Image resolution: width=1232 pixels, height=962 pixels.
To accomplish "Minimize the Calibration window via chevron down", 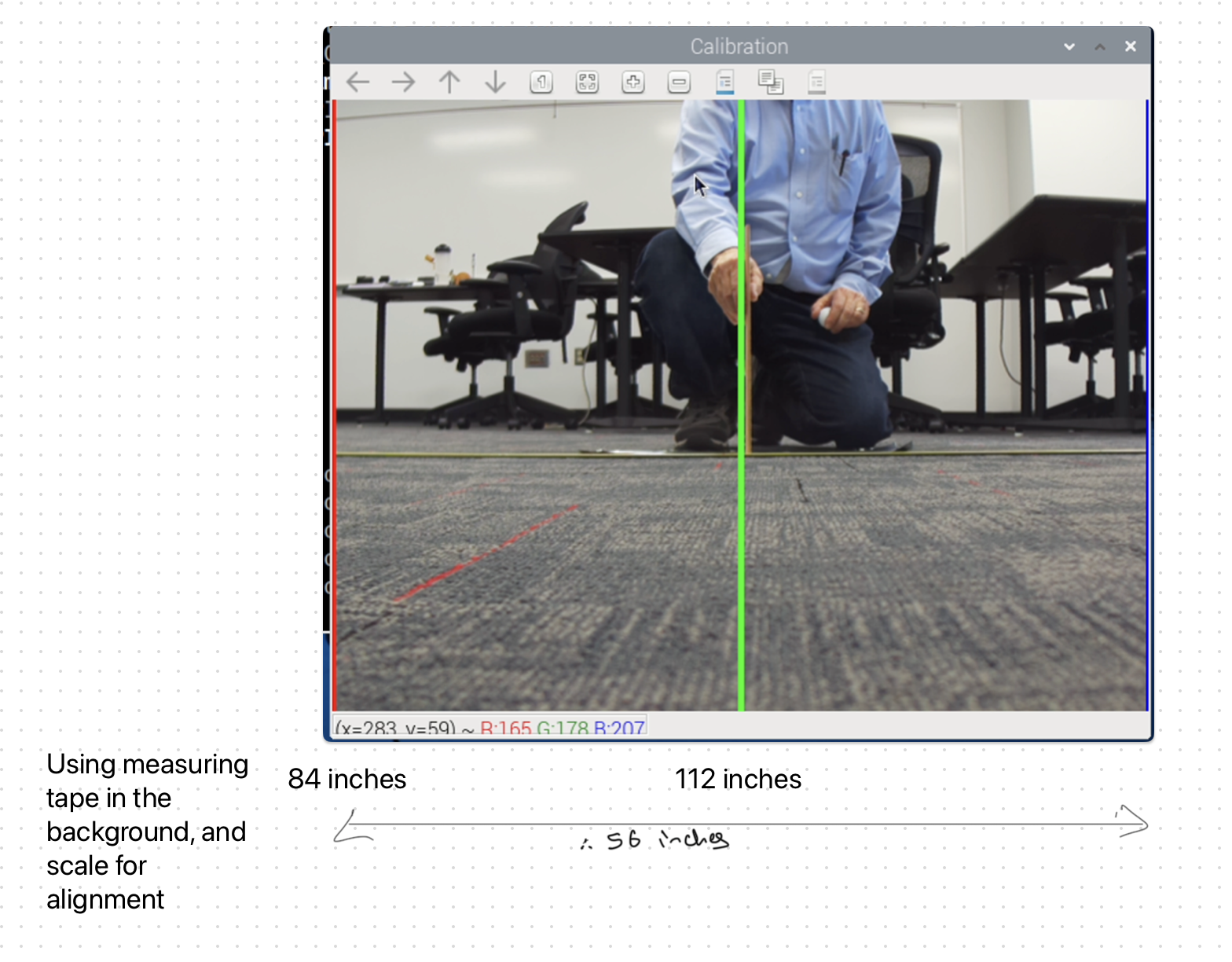I will pos(1069,46).
